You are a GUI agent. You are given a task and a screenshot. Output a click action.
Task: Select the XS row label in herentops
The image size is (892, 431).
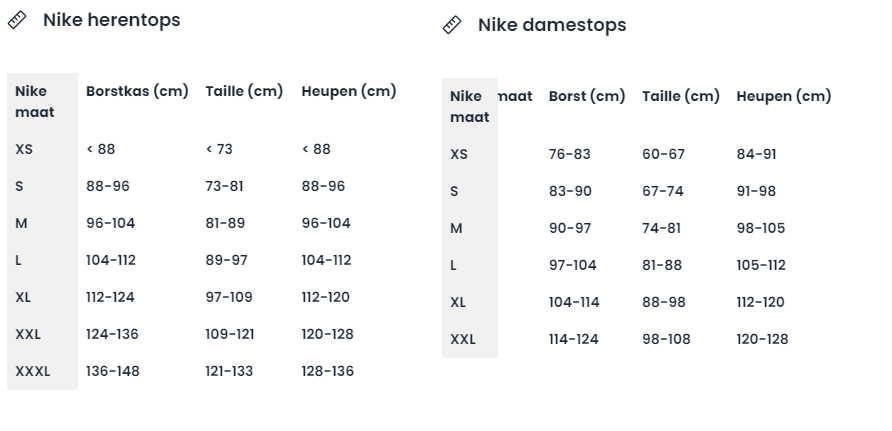(x=24, y=150)
